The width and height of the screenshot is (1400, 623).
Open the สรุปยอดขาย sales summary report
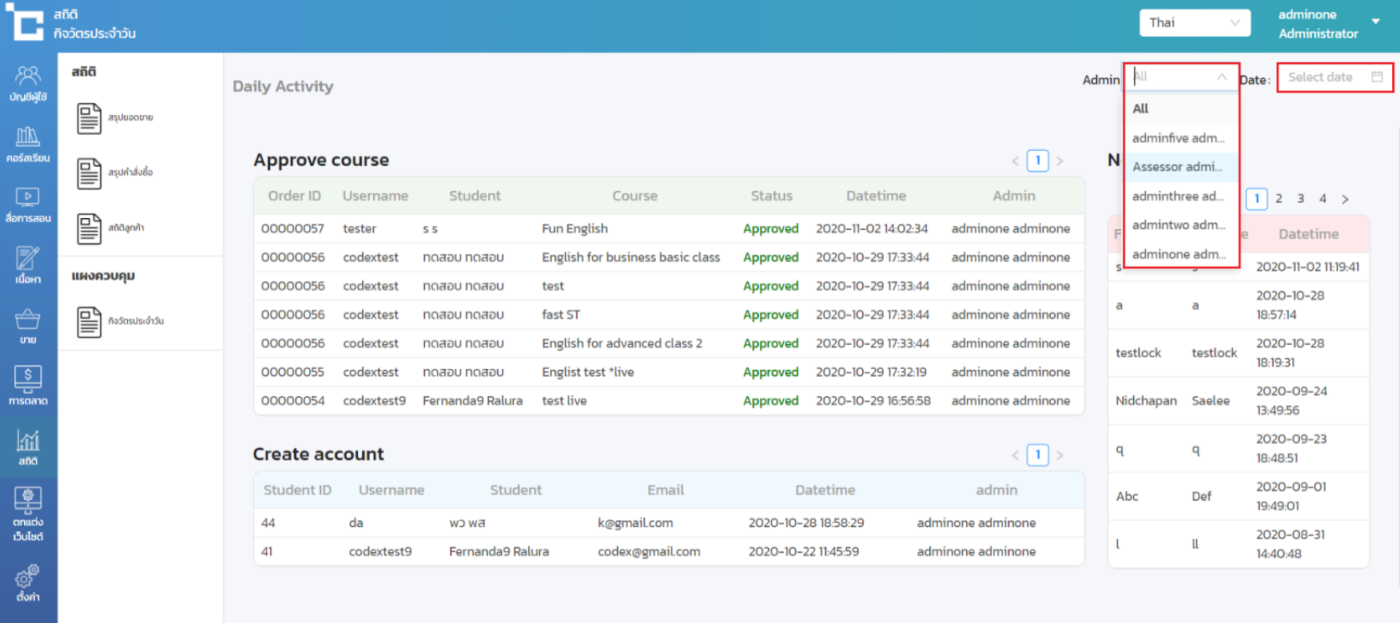coord(115,118)
